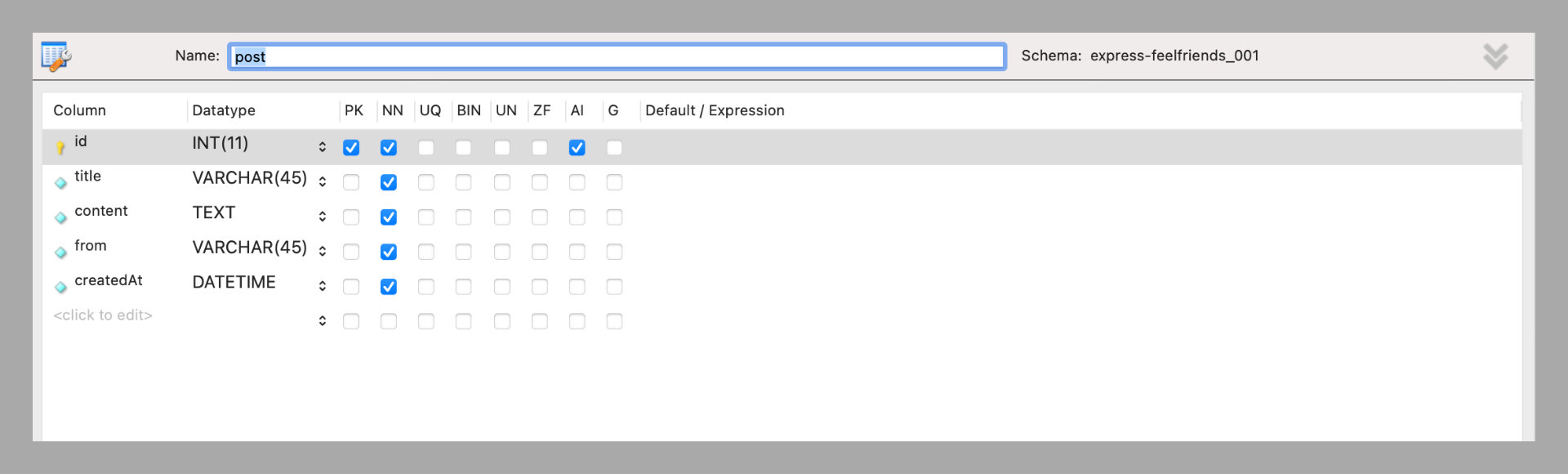Uncheck NN for the title column

pos(389,182)
